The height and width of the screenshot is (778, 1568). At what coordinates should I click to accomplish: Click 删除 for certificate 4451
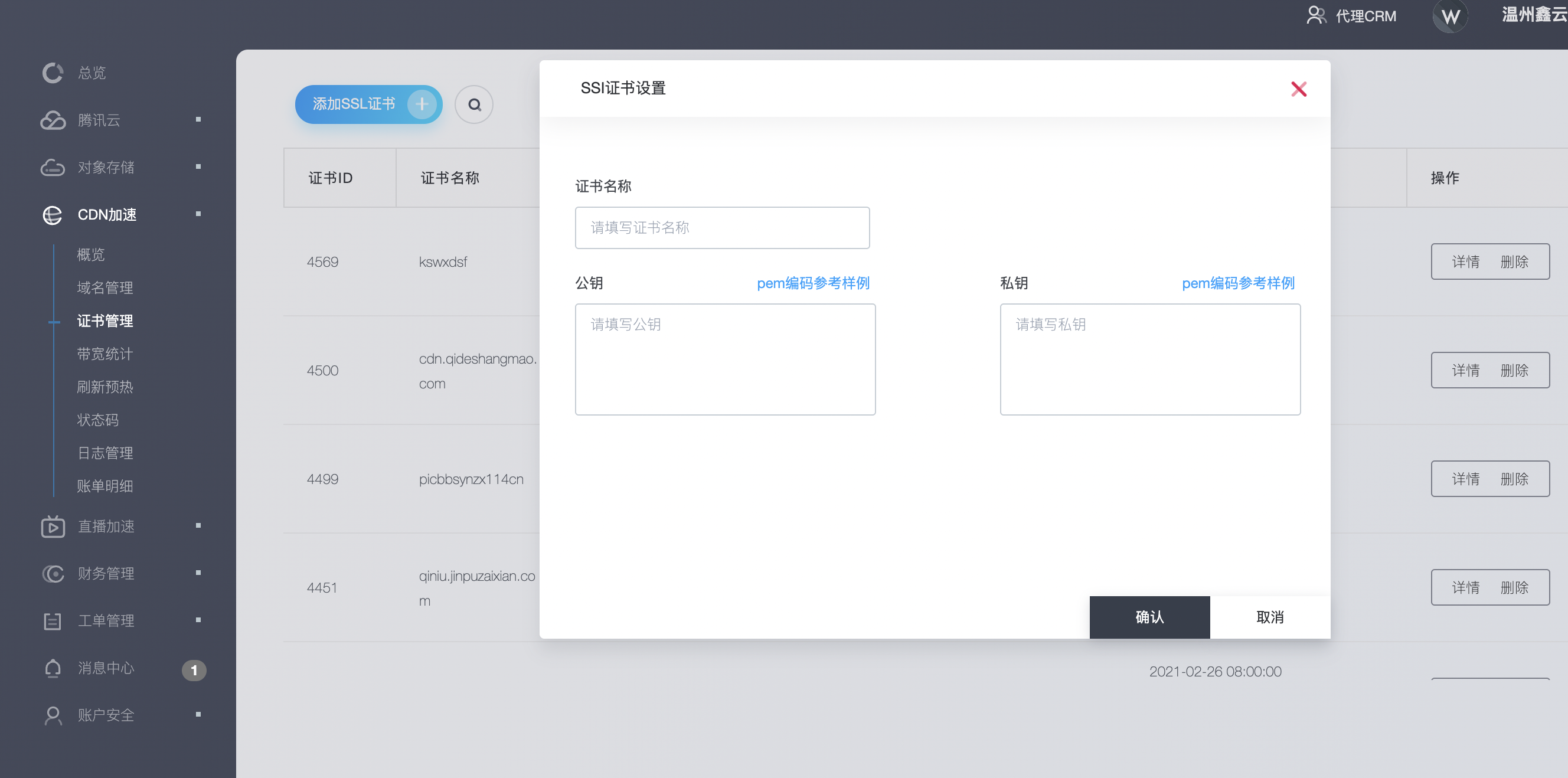point(1514,588)
